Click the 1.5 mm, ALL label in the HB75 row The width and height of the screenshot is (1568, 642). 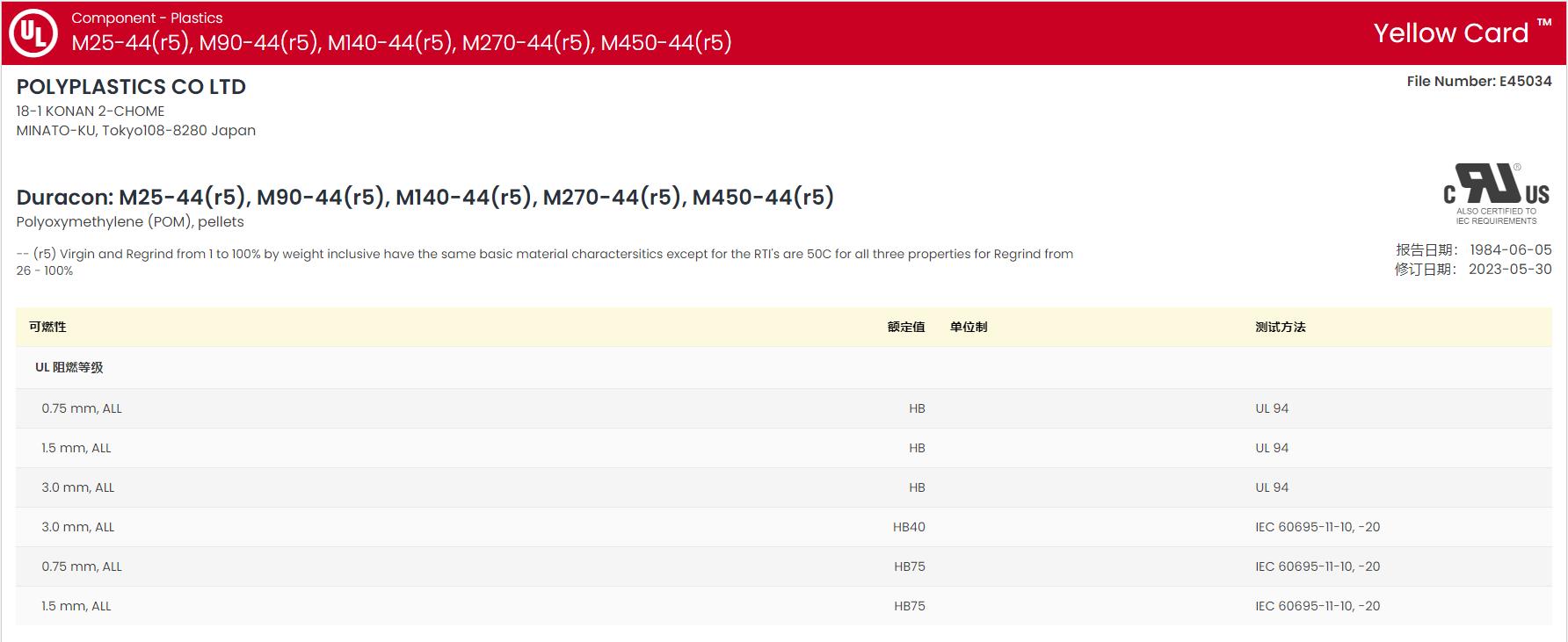(x=76, y=606)
